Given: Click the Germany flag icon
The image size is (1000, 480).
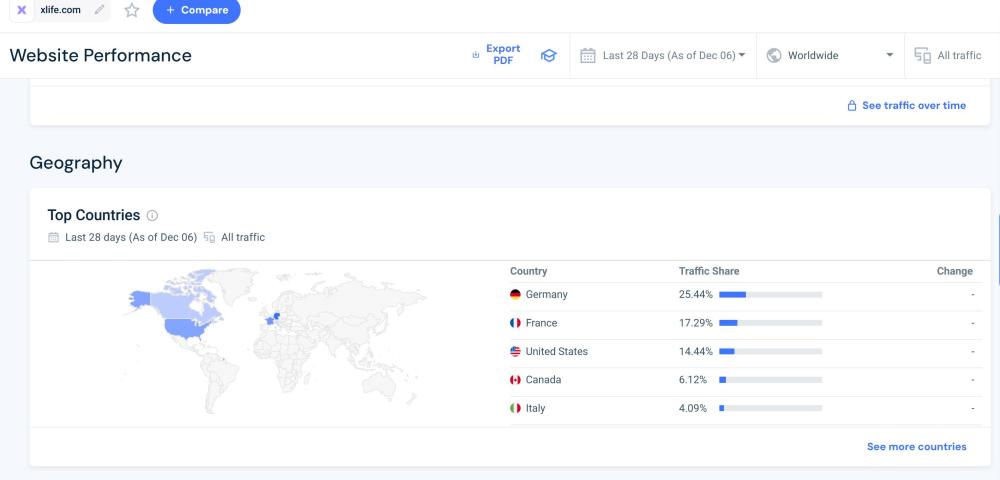Looking at the screenshot, I should pos(515,295).
